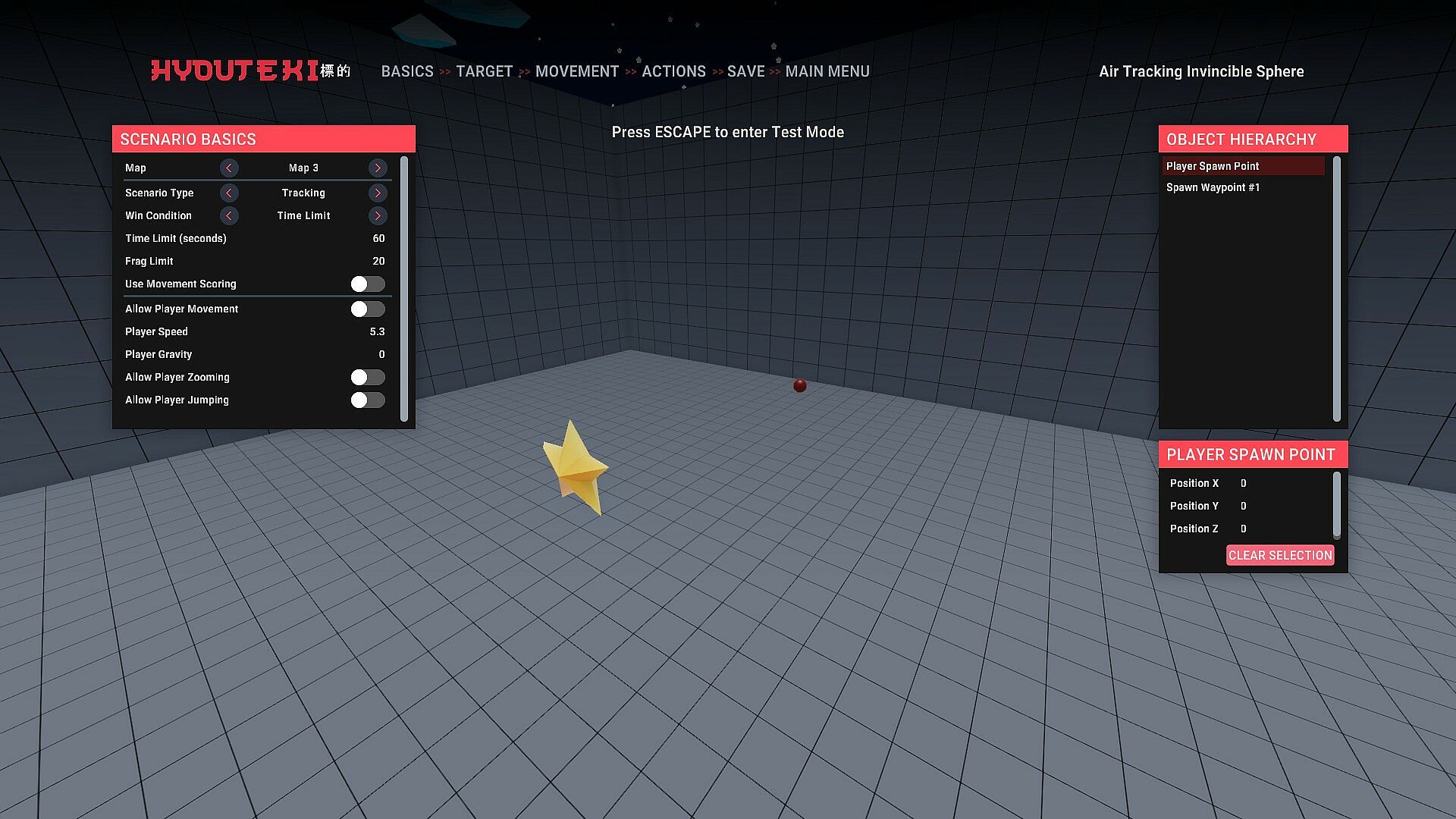Turn on Allow Player Zooming
Viewport: 1456px width, 819px height.
pos(368,377)
